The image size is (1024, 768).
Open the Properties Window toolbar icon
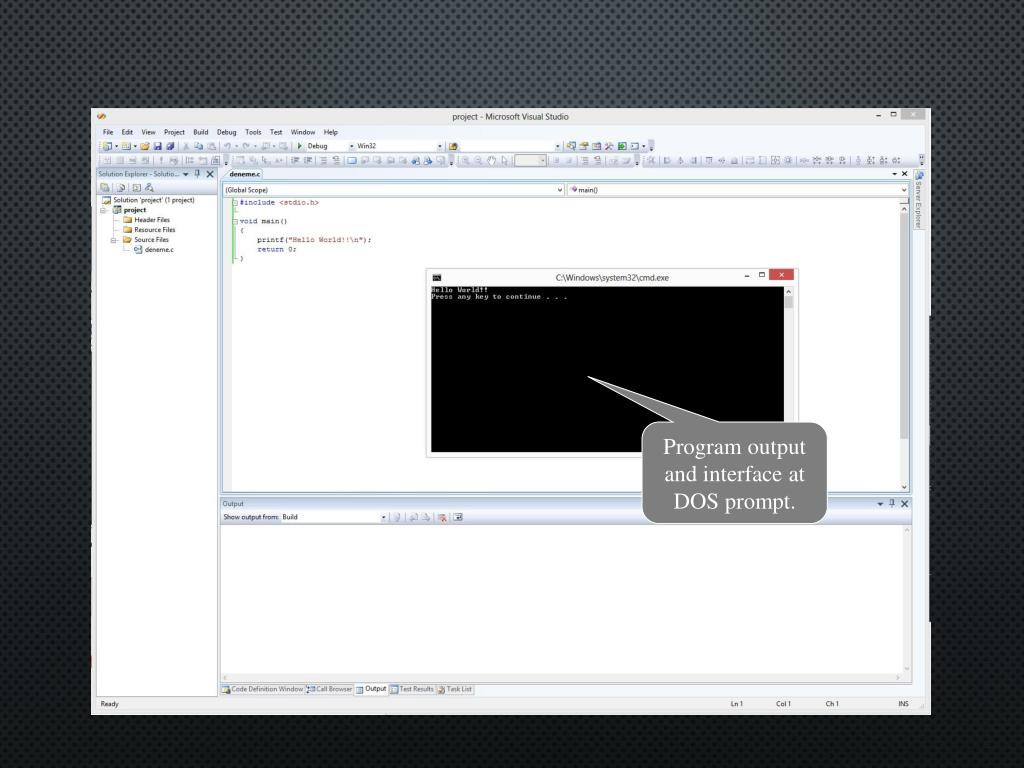click(584, 146)
